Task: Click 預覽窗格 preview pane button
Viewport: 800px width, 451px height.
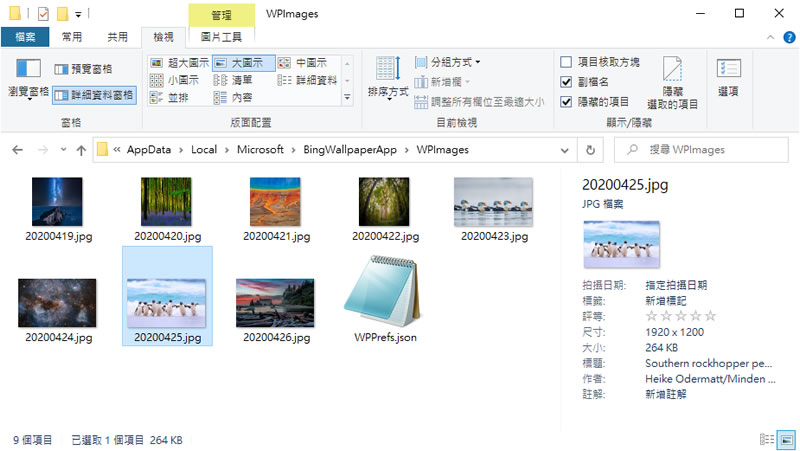Action: (84, 69)
